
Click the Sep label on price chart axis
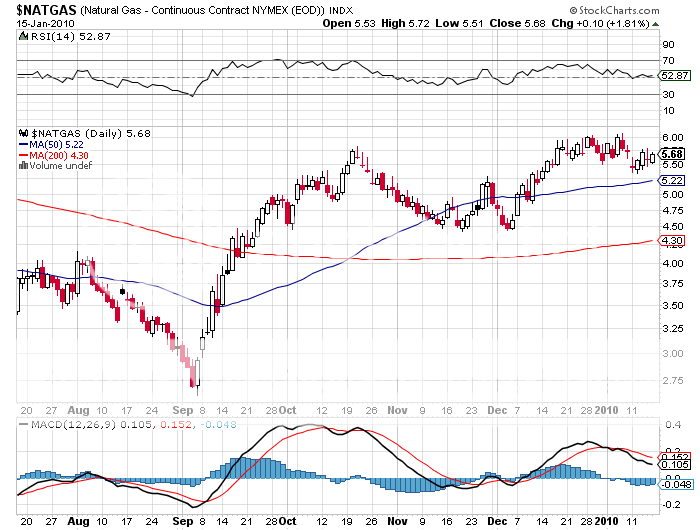tap(181, 410)
